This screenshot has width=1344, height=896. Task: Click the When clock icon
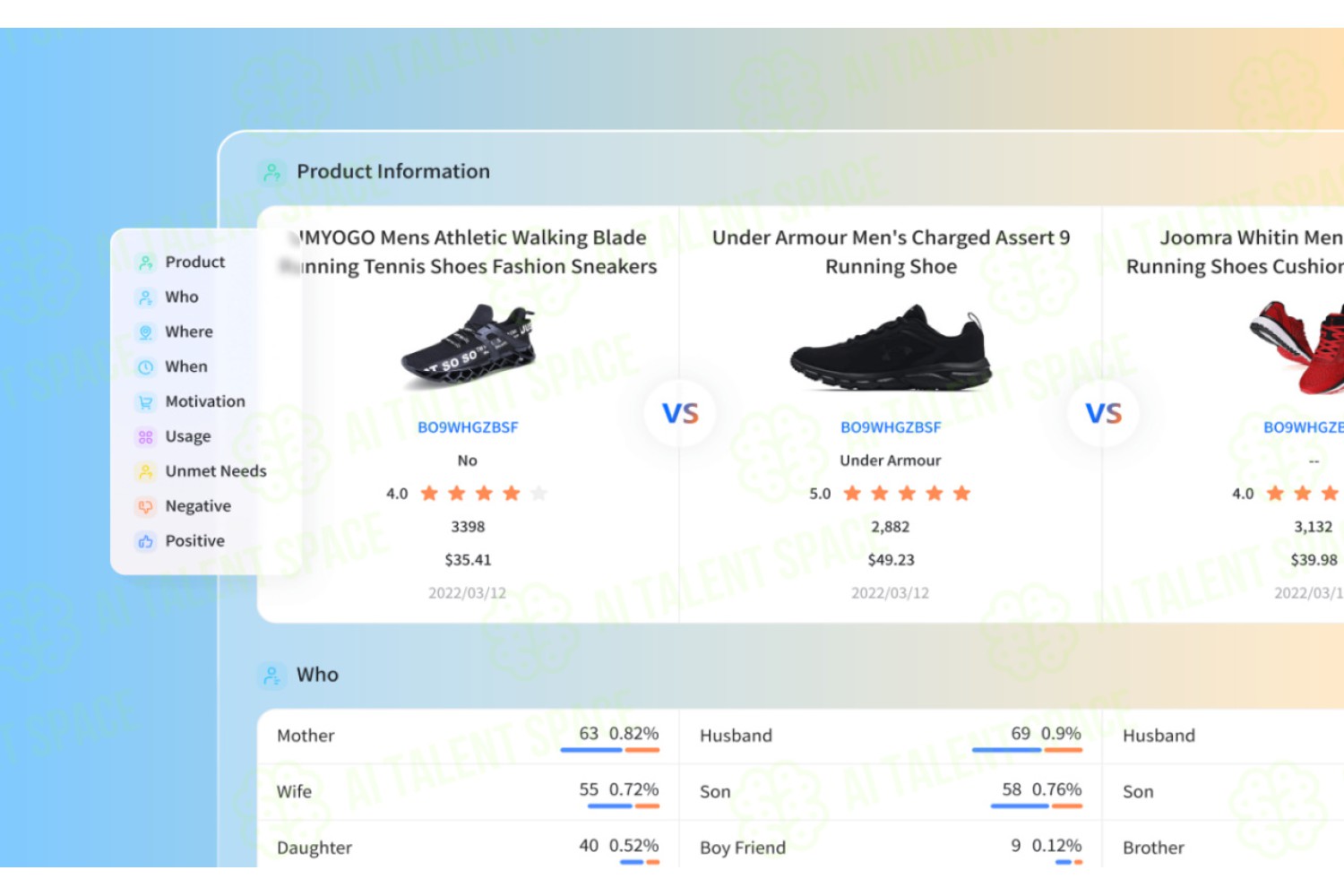(x=145, y=367)
